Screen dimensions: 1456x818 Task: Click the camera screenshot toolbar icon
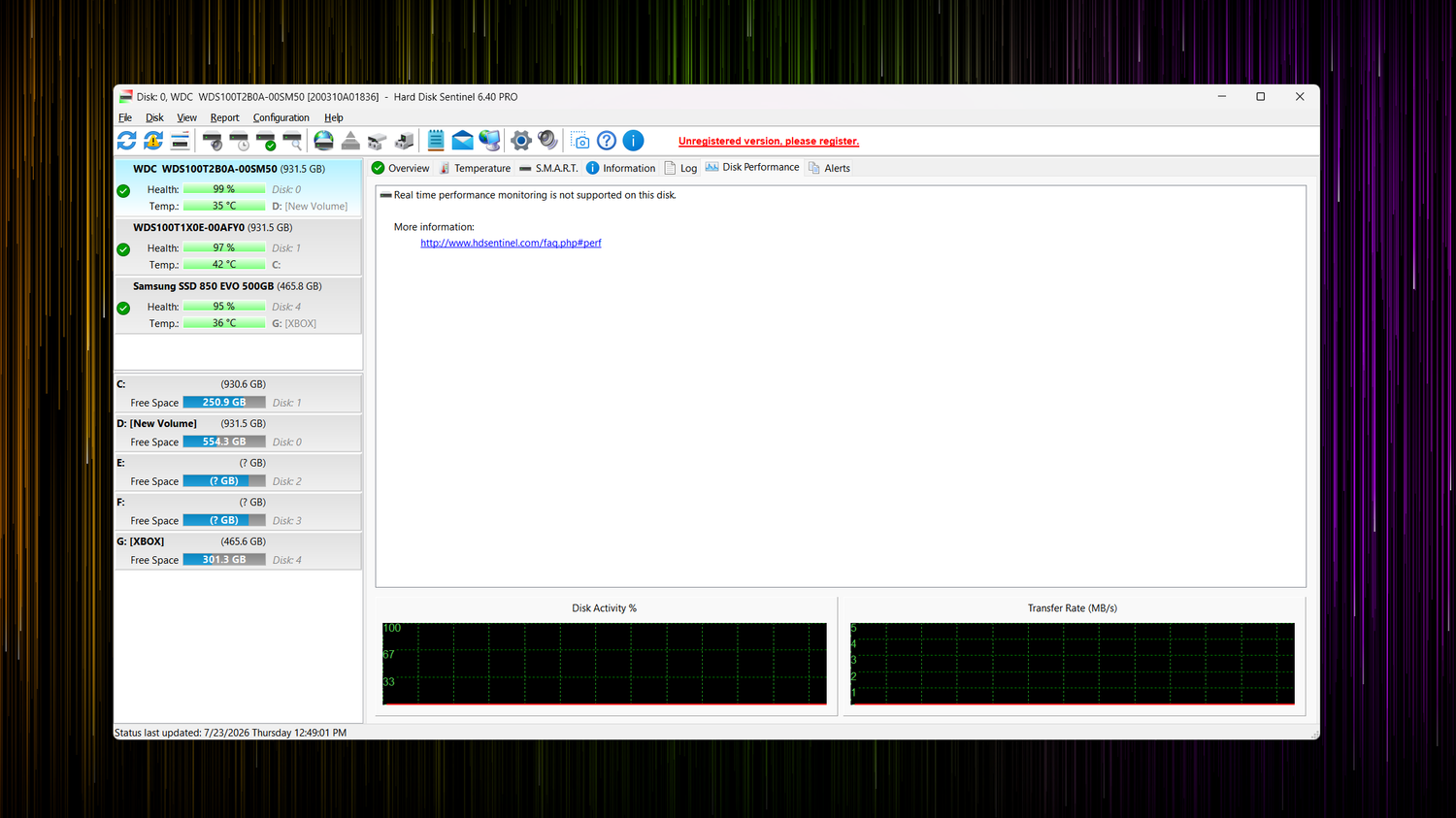(x=579, y=141)
